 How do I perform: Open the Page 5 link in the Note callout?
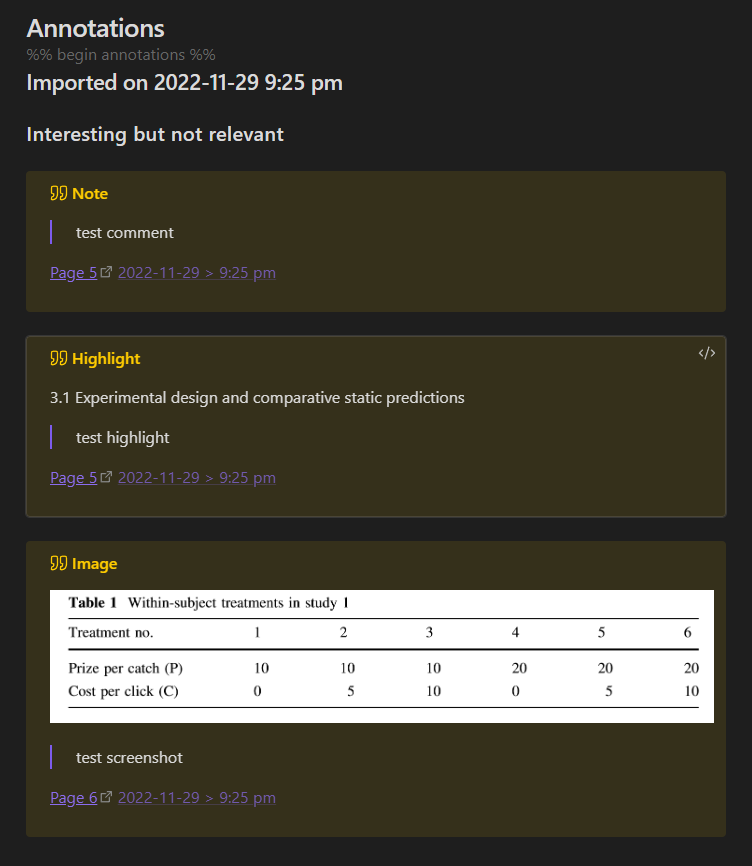coord(70,272)
